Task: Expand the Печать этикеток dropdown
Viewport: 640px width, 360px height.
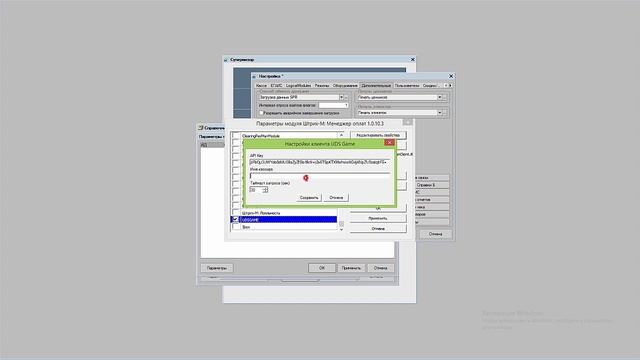Action: click(440, 112)
